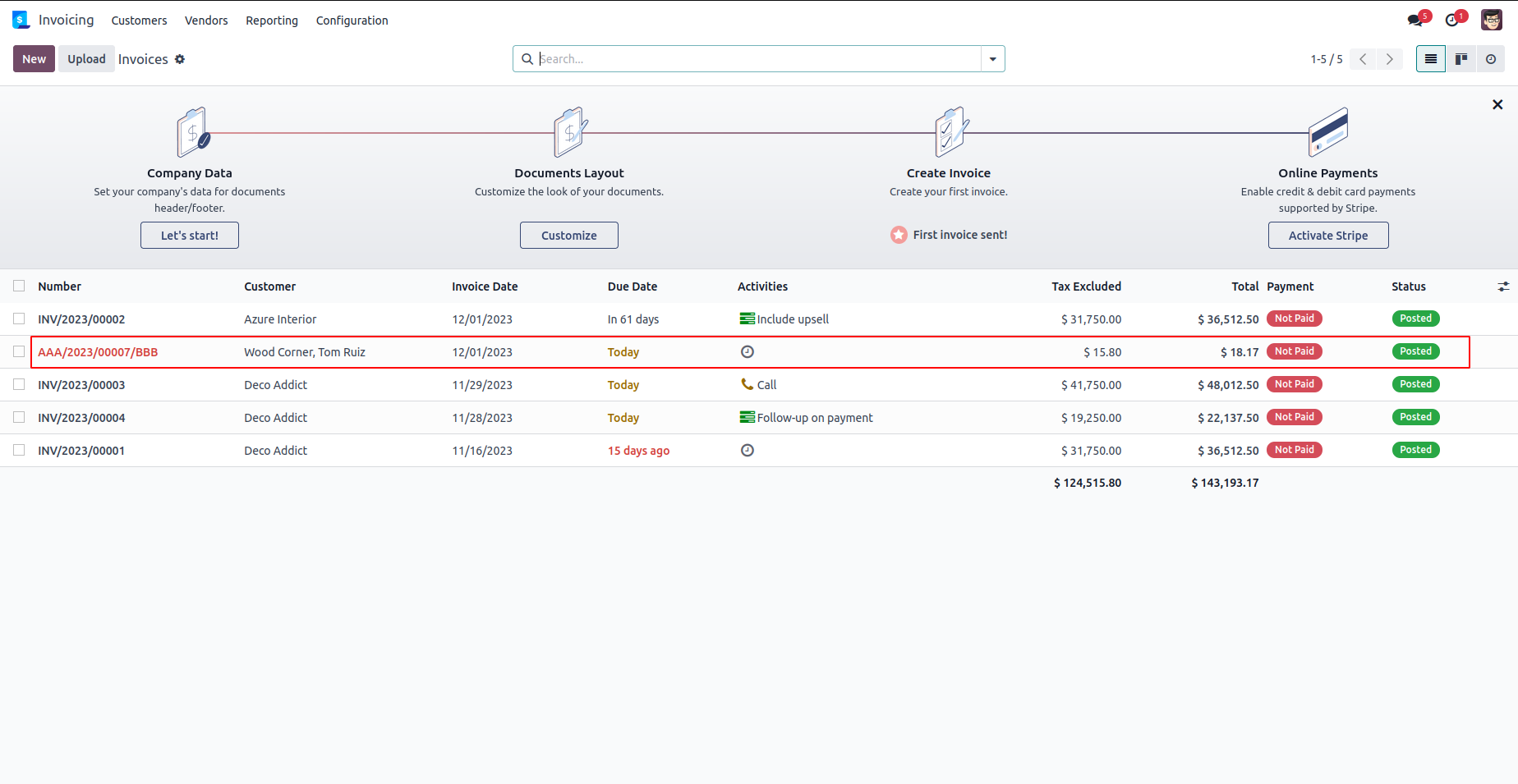Open the Reporting menu
The width and height of the screenshot is (1518, 784).
click(x=271, y=21)
